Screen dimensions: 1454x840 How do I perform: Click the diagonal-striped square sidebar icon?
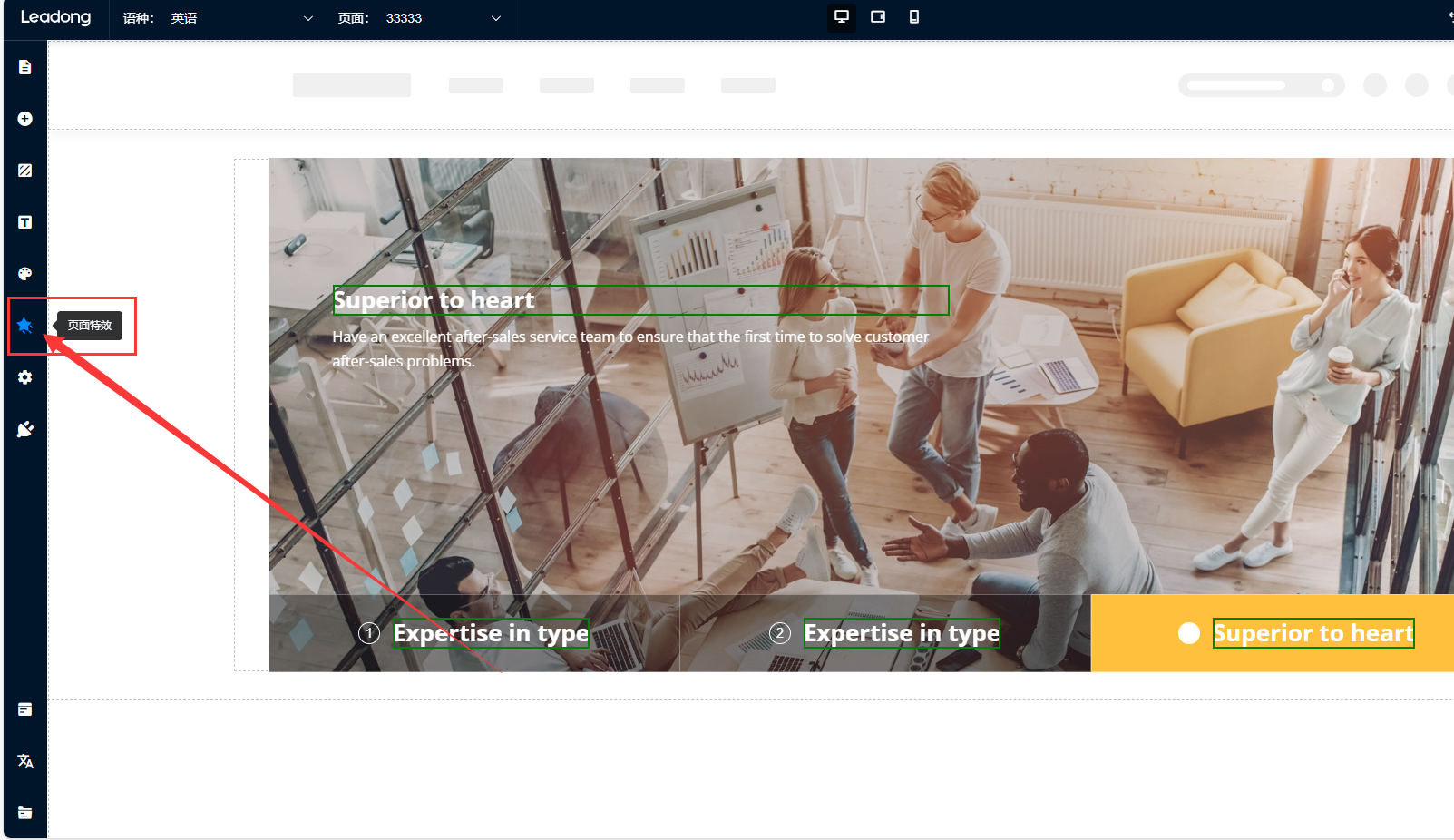25,171
